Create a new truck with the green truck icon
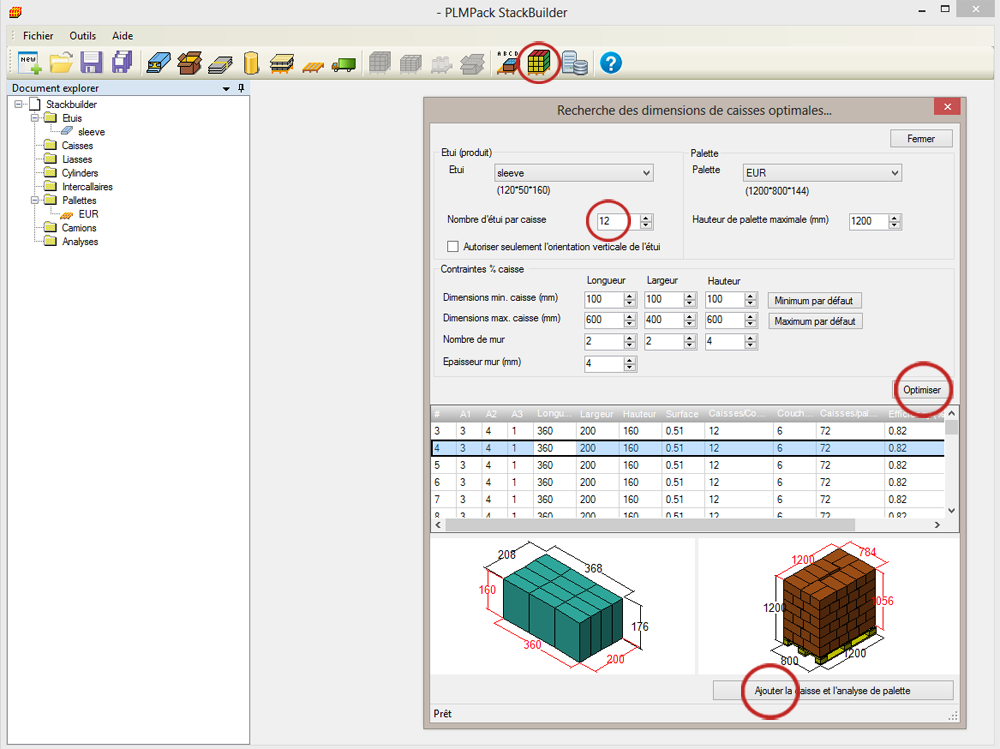Screen dimensions: 1000x749 point(344,64)
